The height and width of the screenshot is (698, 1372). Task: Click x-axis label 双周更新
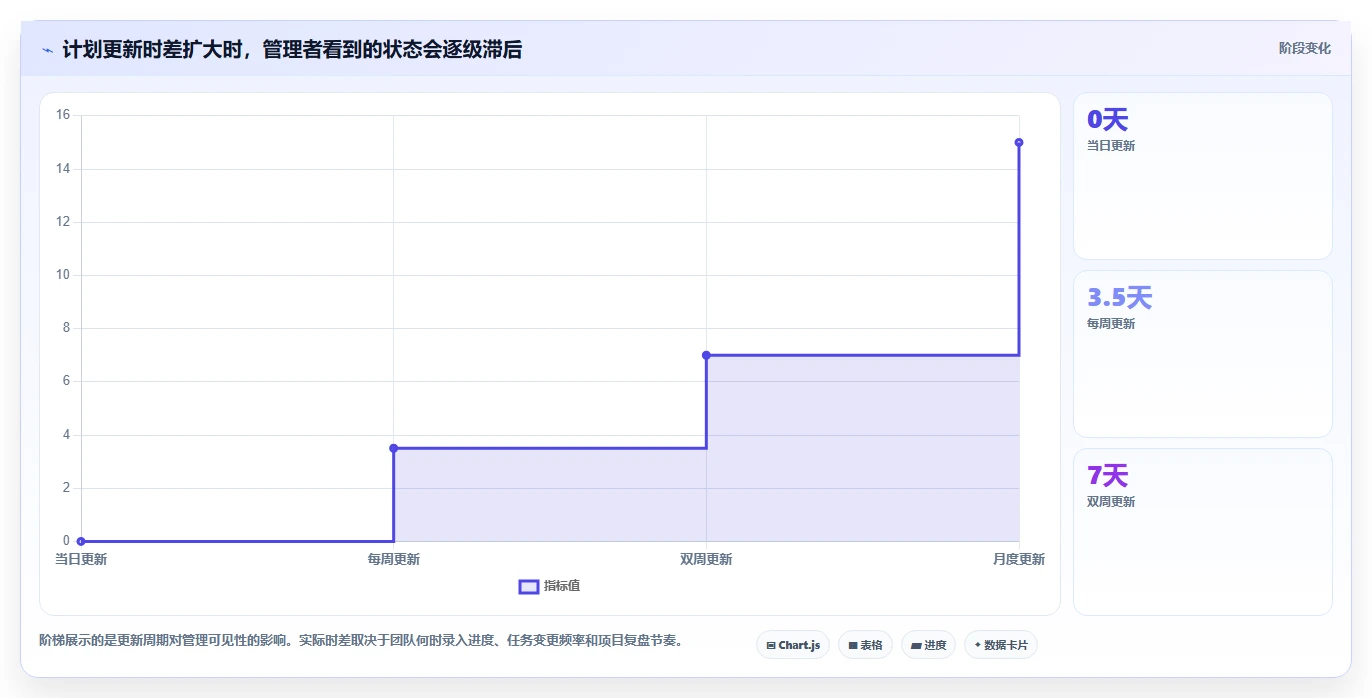tap(706, 559)
